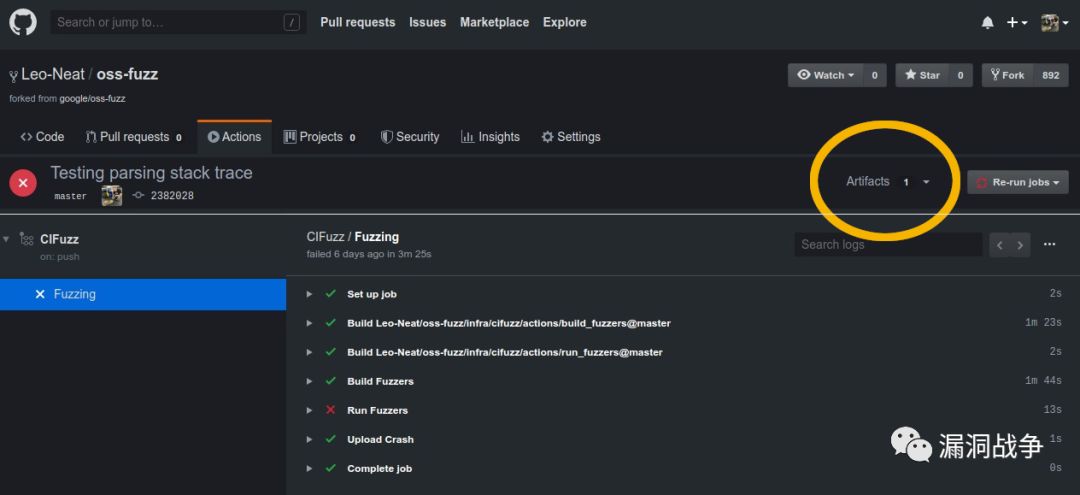Screen dimensions: 1080x495
Task: Switch to the Security tab
Action: [410, 137]
